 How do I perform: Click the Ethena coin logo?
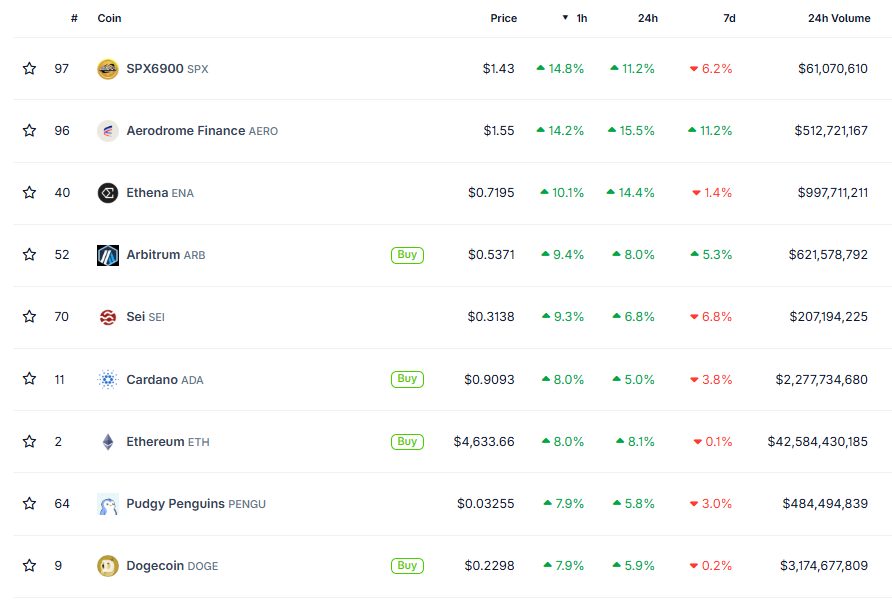pyautogui.click(x=108, y=193)
